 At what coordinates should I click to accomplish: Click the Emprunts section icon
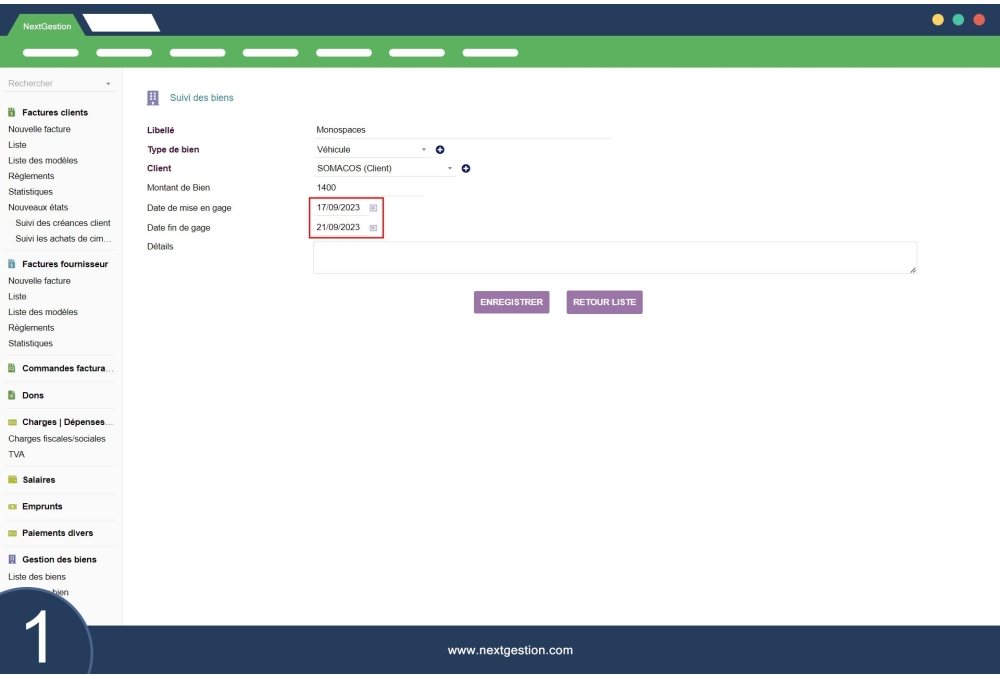tap(13, 506)
